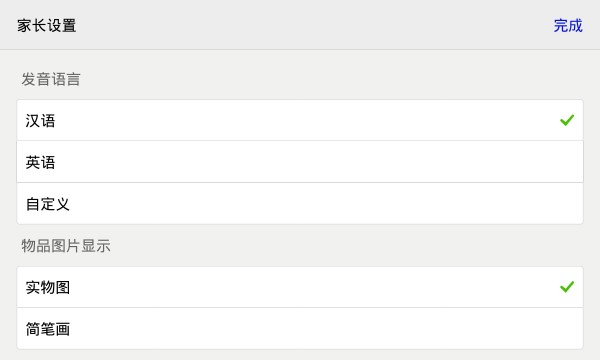The image size is (600, 360).
Task: Click the 发音语言 section header
Action: (x=51, y=79)
